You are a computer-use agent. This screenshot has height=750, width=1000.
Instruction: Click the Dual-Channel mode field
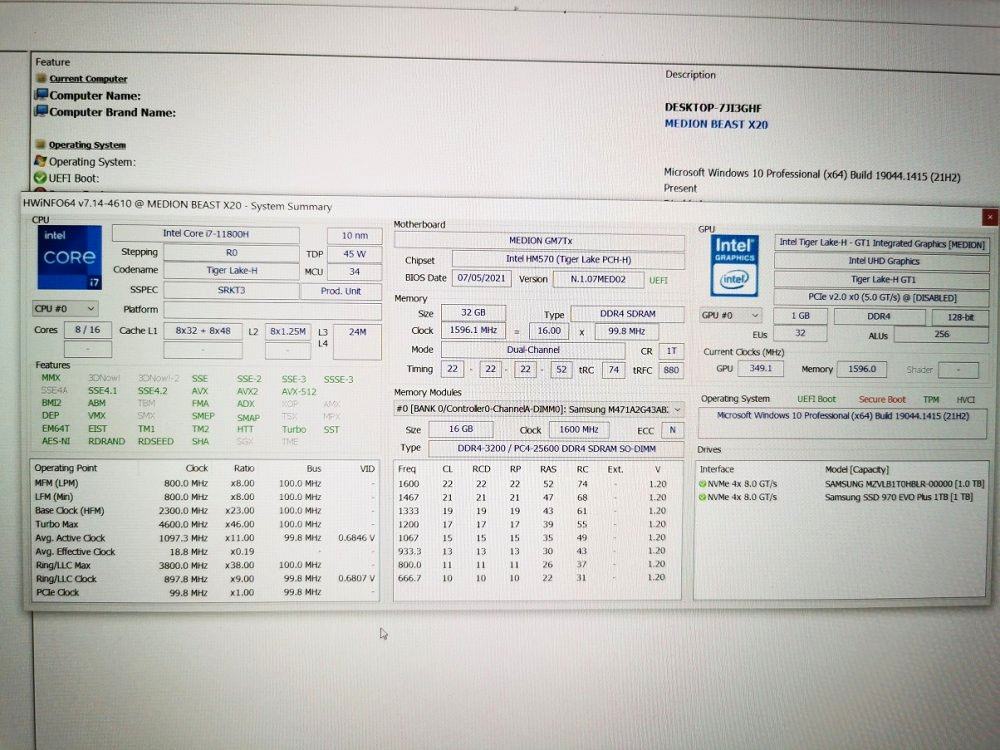pos(533,350)
